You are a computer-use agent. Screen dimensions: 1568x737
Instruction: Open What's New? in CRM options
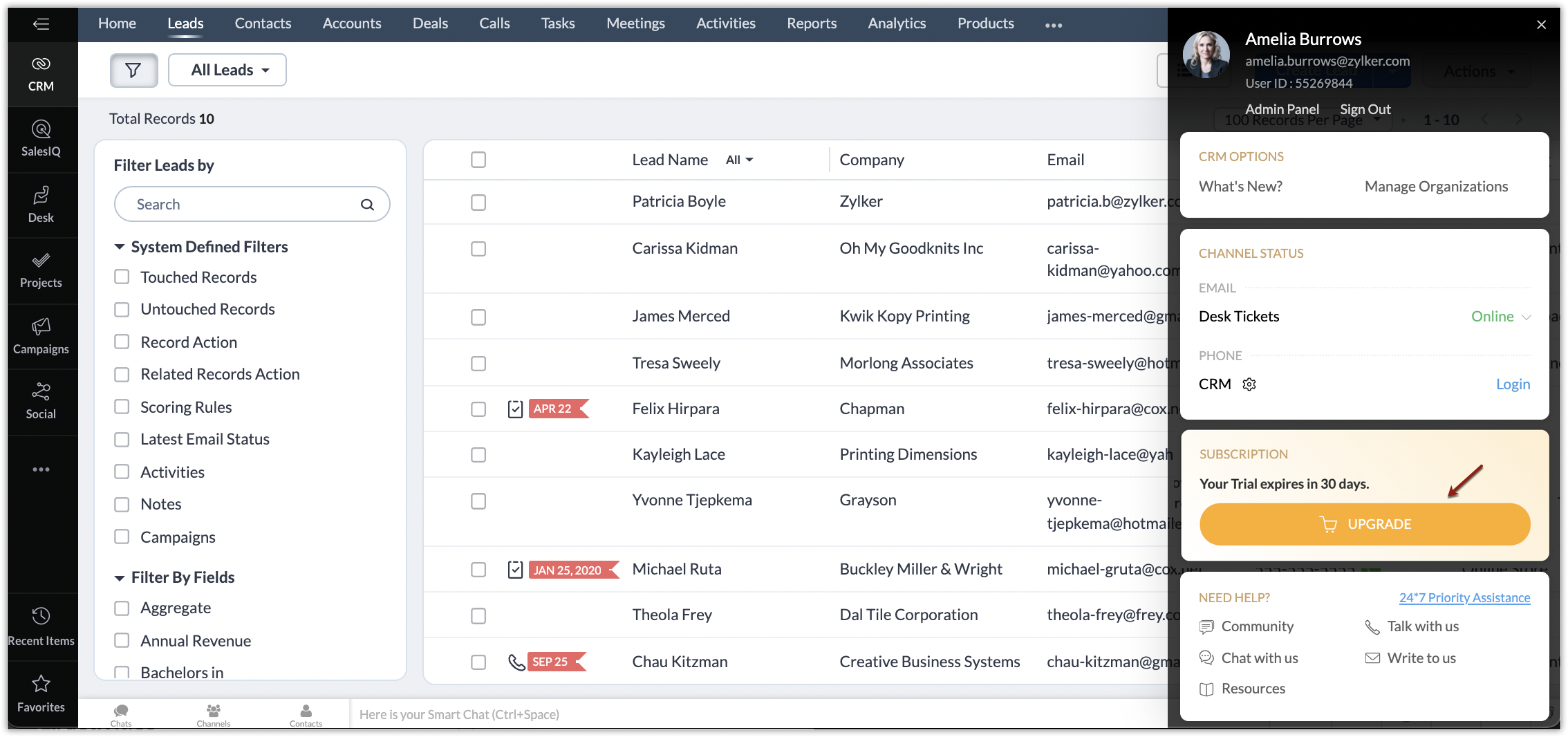(1240, 187)
